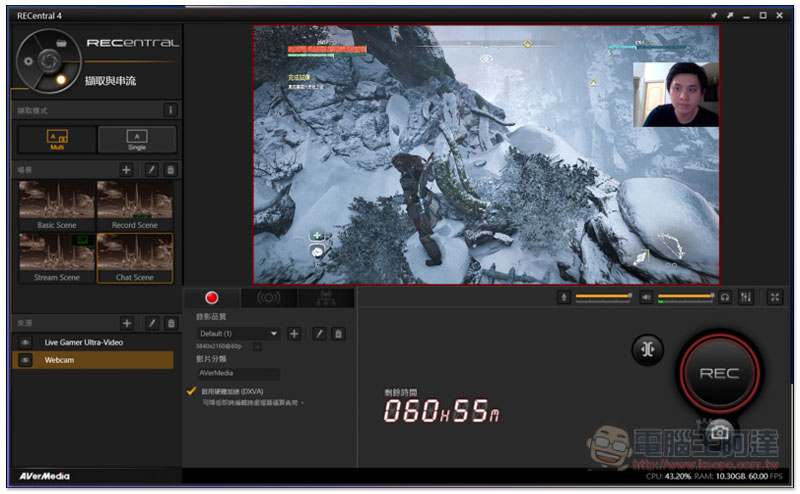This screenshot has width=800, height=494.
Task: Open the folder icon in the circular dial
Action: coord(61,43)
